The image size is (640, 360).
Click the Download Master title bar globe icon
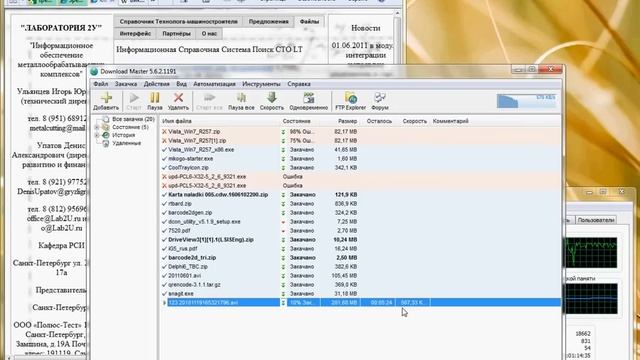tap(94, 71)
